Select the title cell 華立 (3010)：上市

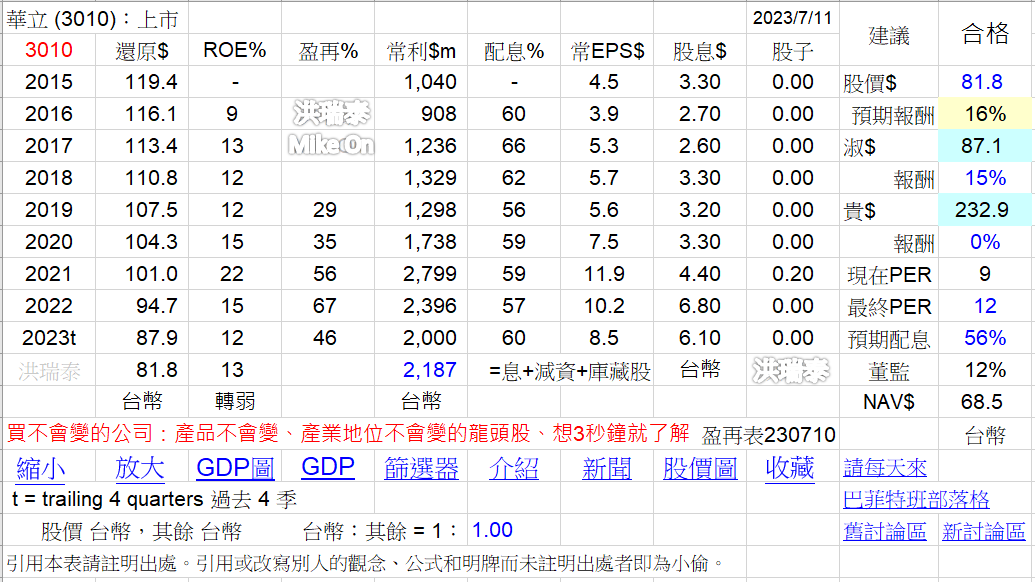point(92,19)
